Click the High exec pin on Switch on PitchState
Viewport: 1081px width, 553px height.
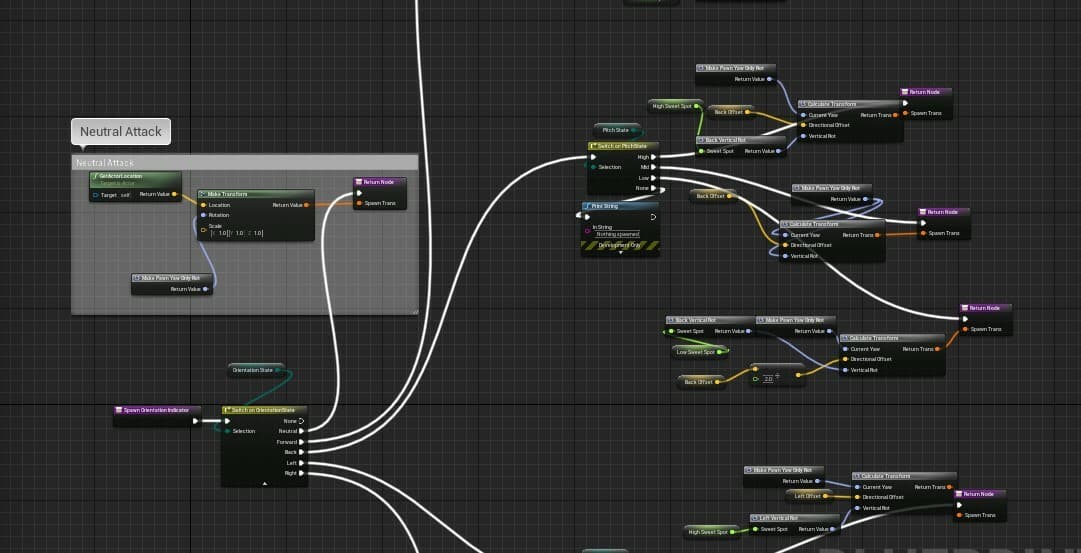pos(654,157)
